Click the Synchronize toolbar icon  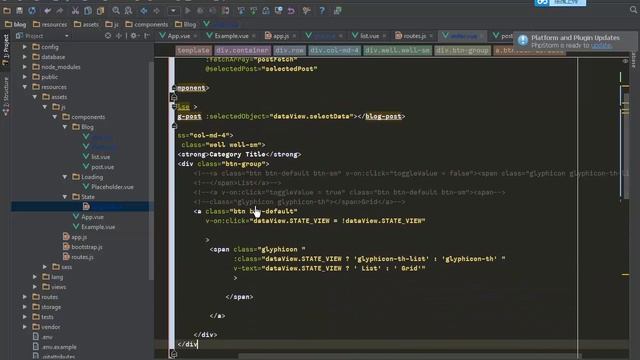click(32, 11)
